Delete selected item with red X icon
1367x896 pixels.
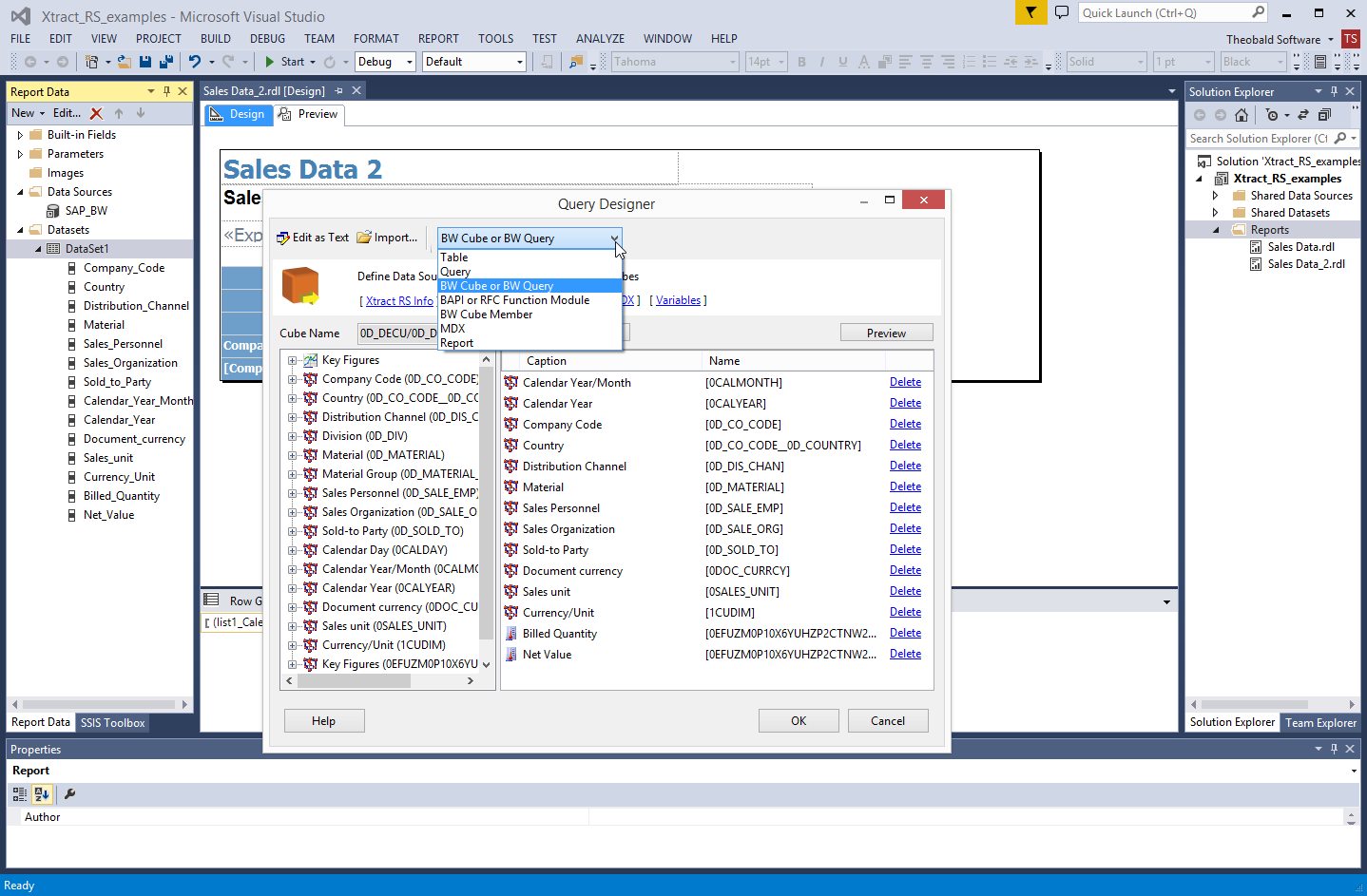(96, 113)
